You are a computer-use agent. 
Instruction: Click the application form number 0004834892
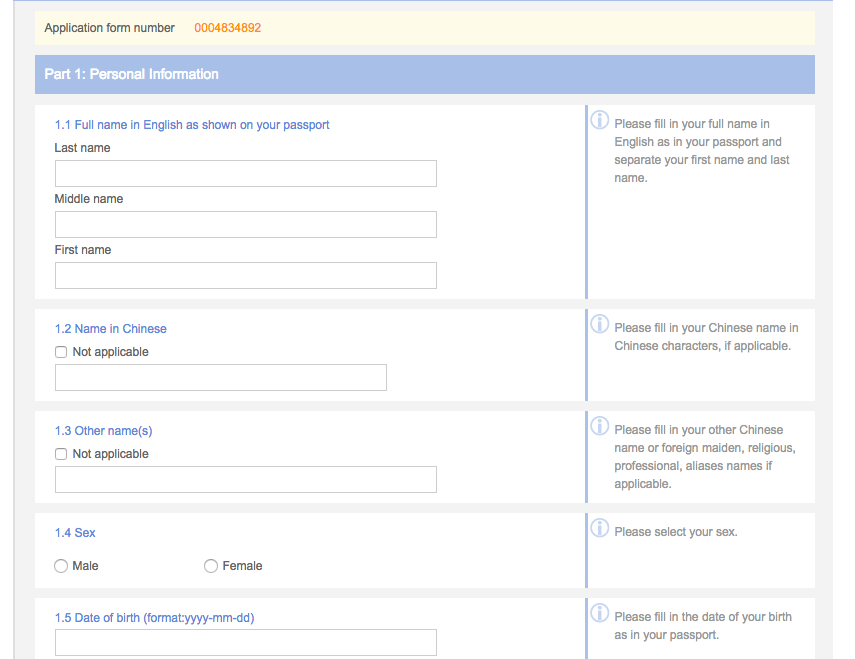[x=227, y=28]
